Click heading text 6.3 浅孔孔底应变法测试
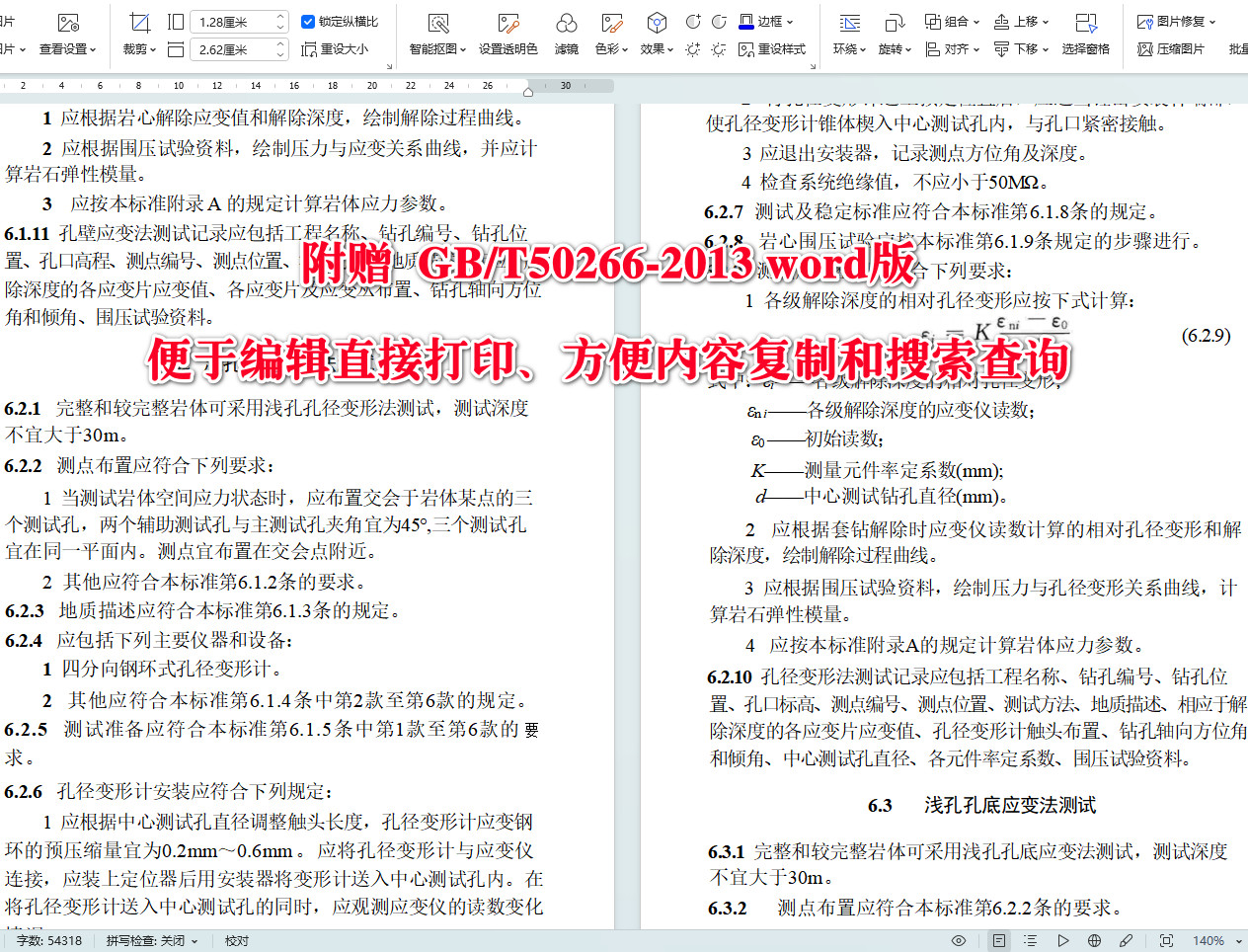This screenshot has width=1248, height=952. [981, 805]
